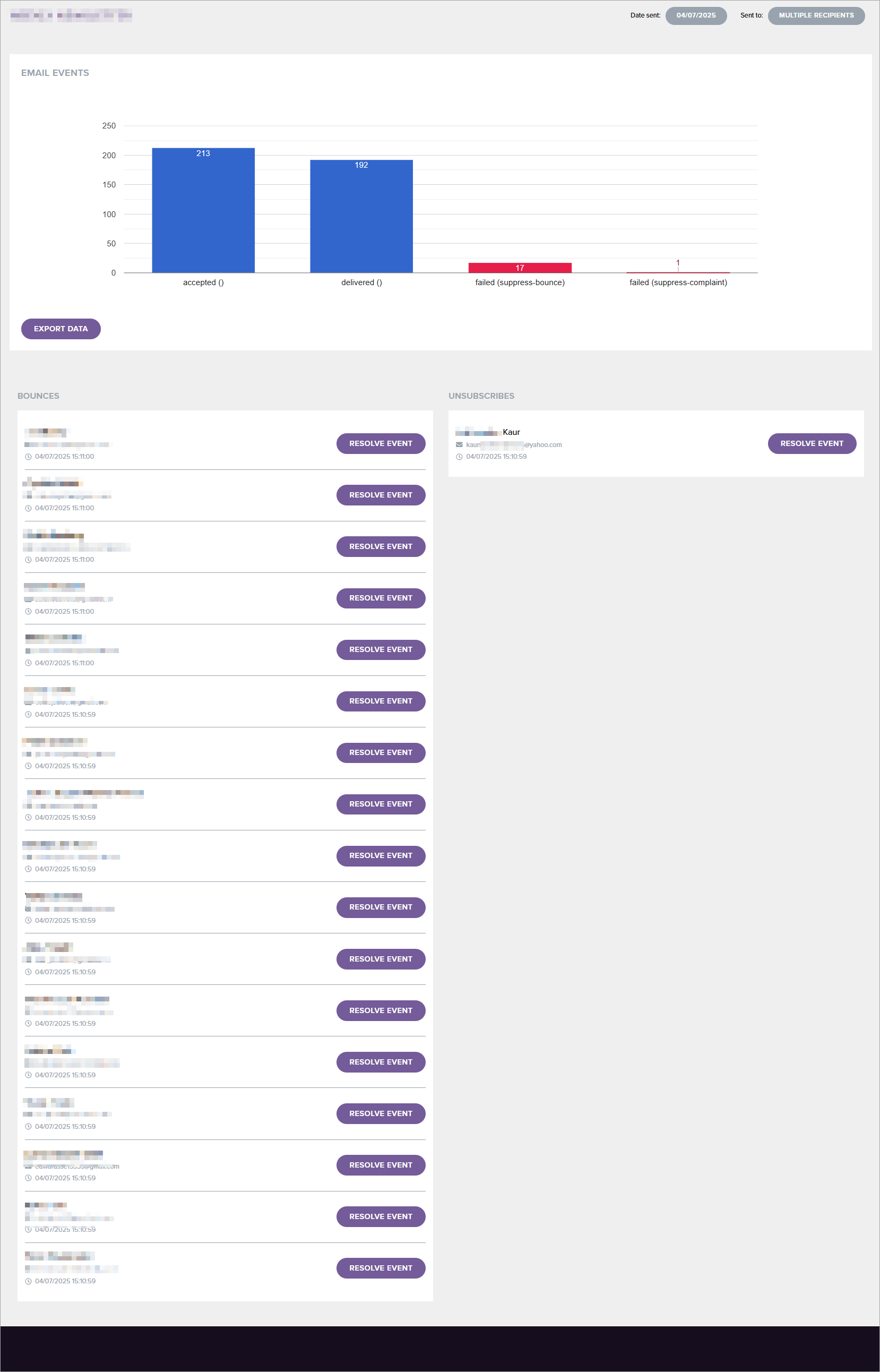The image size is (880, 1372).
Task: Click the Bounces section heading
Action: [38, 396]
